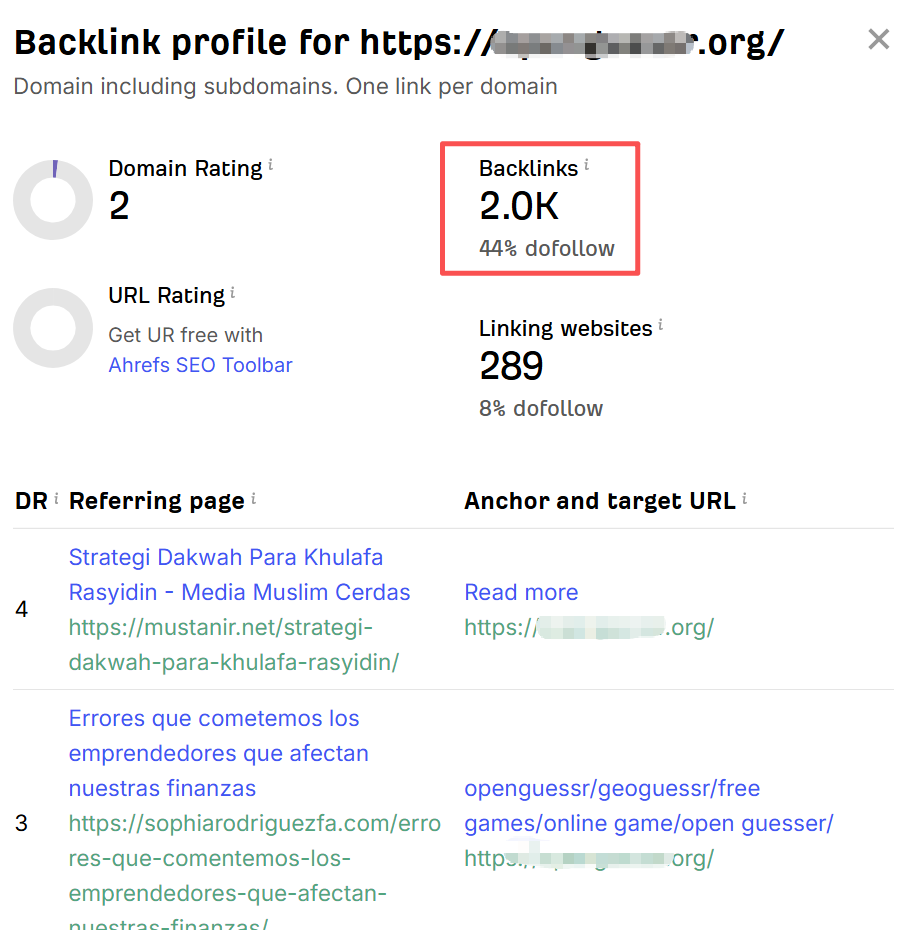910x930 pixels.
Task: Click info icon beside Domain Rating
Action: click(271, 164)
